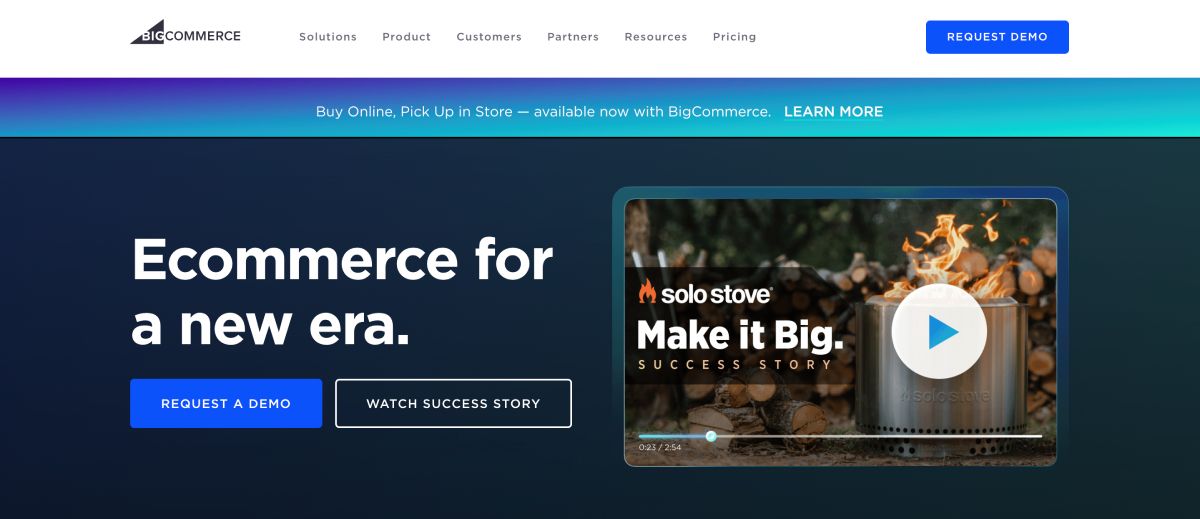Click the SUCCESS STORY caption in video

click(736, 365)
